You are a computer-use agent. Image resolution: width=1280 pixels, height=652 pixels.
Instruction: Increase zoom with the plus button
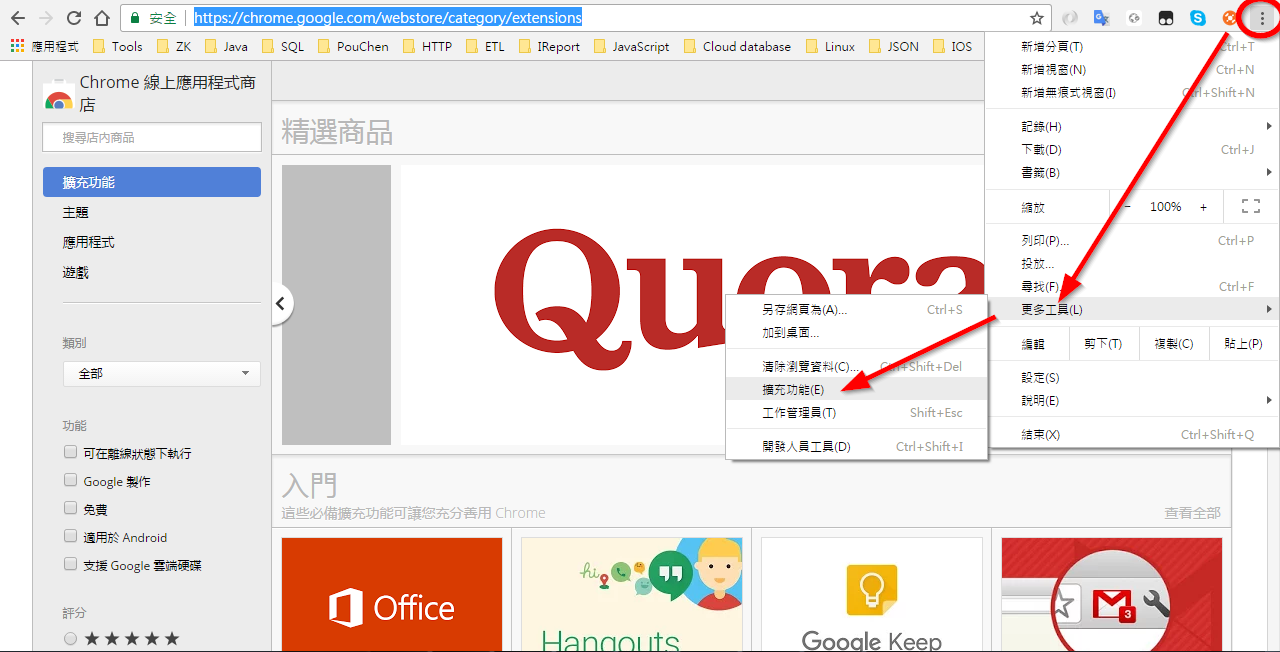(x=1203, y=206)
